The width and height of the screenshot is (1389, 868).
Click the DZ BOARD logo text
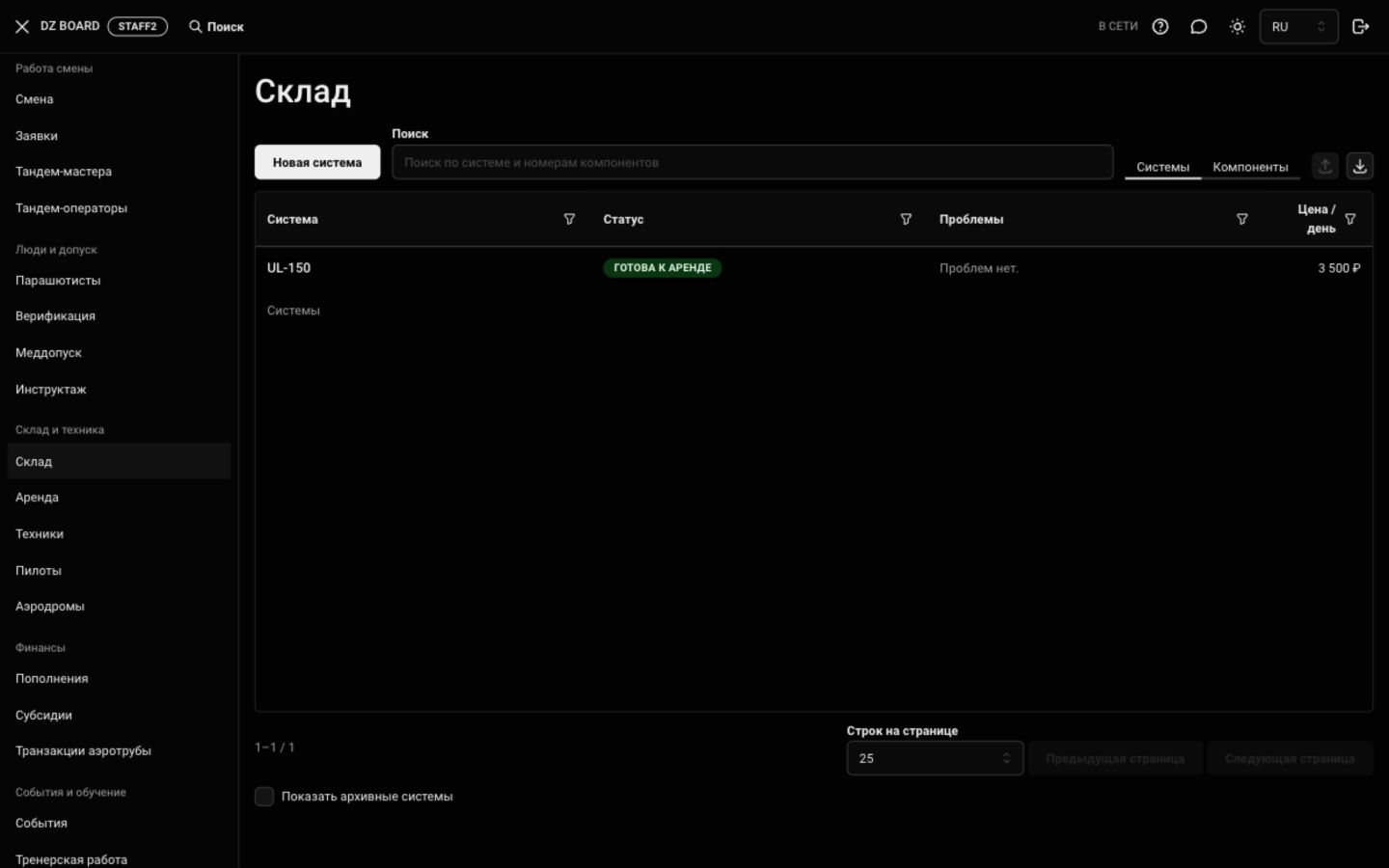69,26
